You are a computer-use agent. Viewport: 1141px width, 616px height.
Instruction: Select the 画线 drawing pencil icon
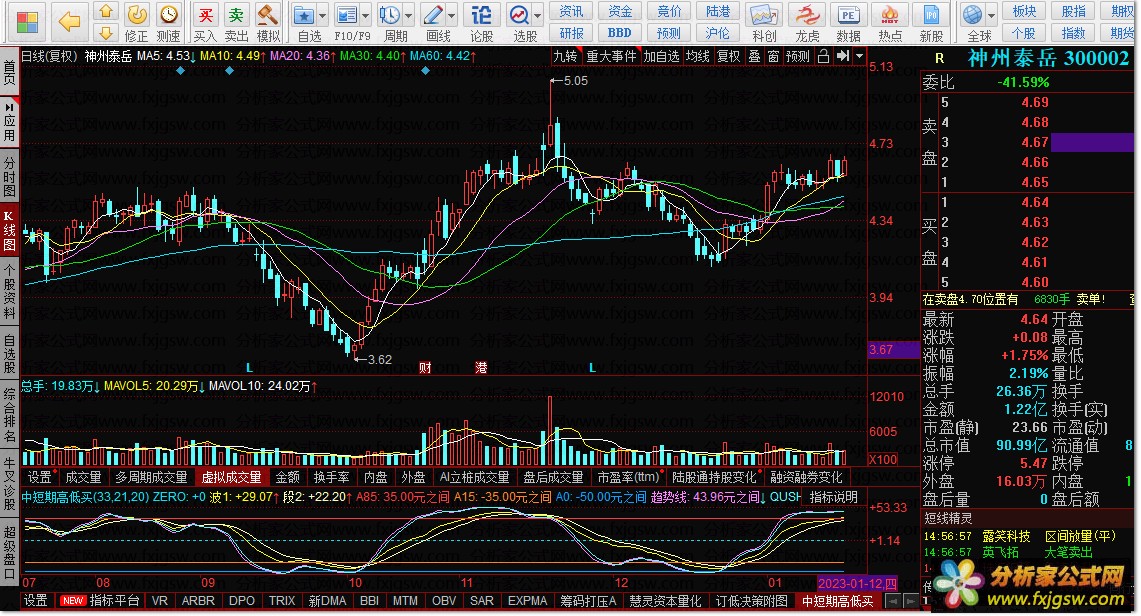434,15
